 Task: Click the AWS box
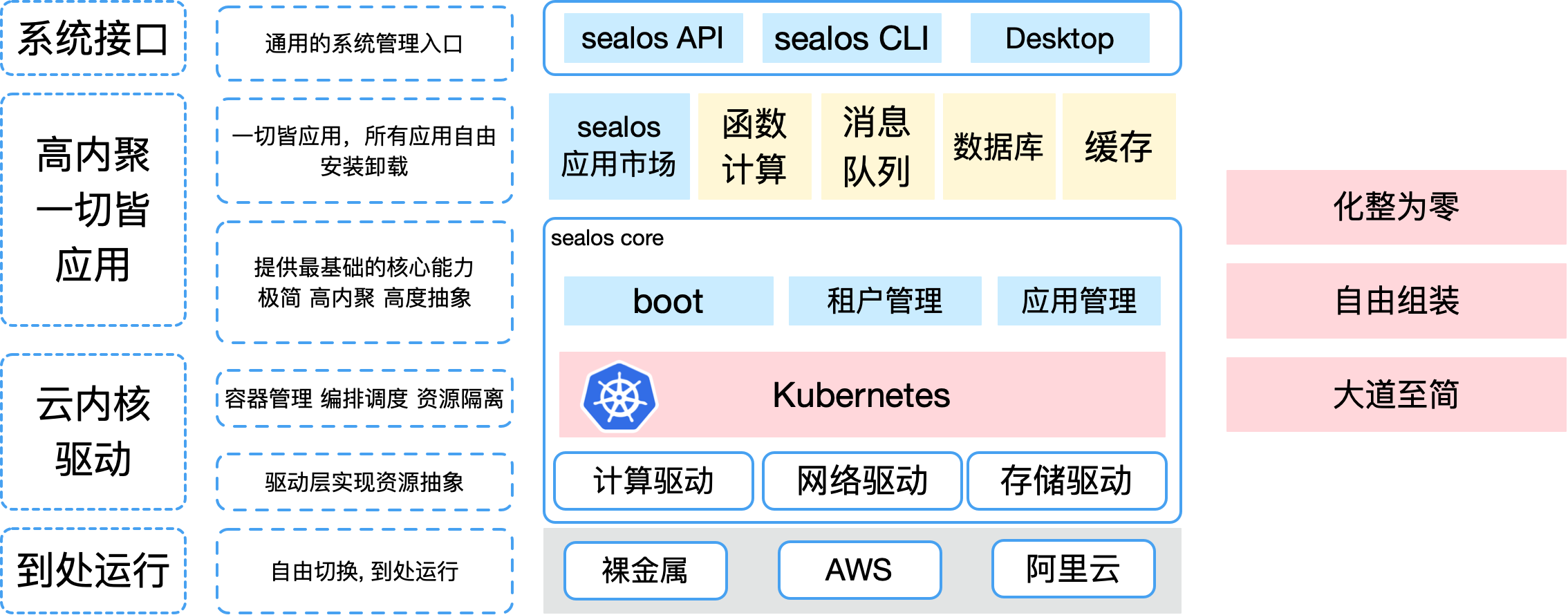coord(859,570)
